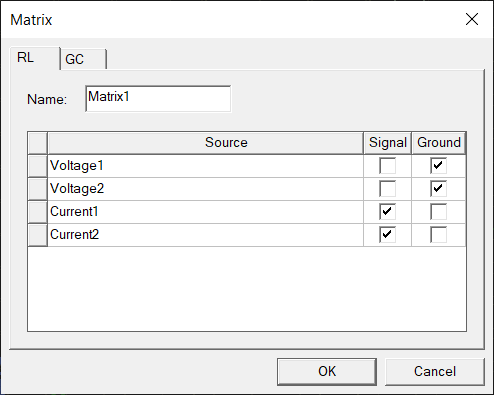Close the Matrix dialog window
This screenshot has width=494, height=395.
pyautogui.click(x=472, y=19)
